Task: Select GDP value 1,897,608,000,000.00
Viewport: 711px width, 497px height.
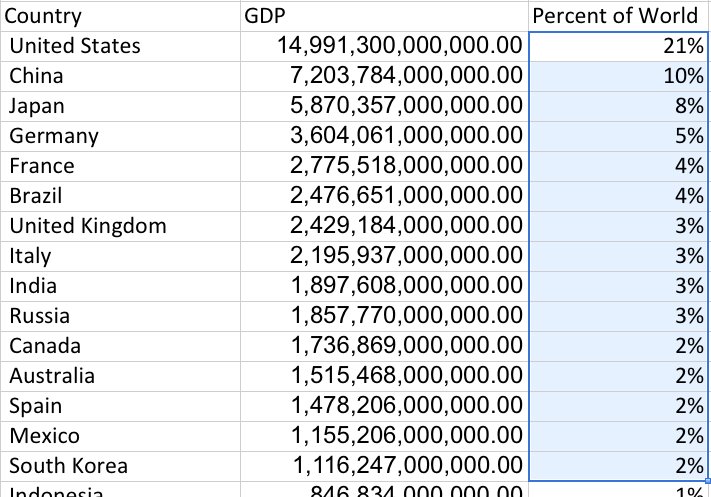Action: [x=385, y=286]
